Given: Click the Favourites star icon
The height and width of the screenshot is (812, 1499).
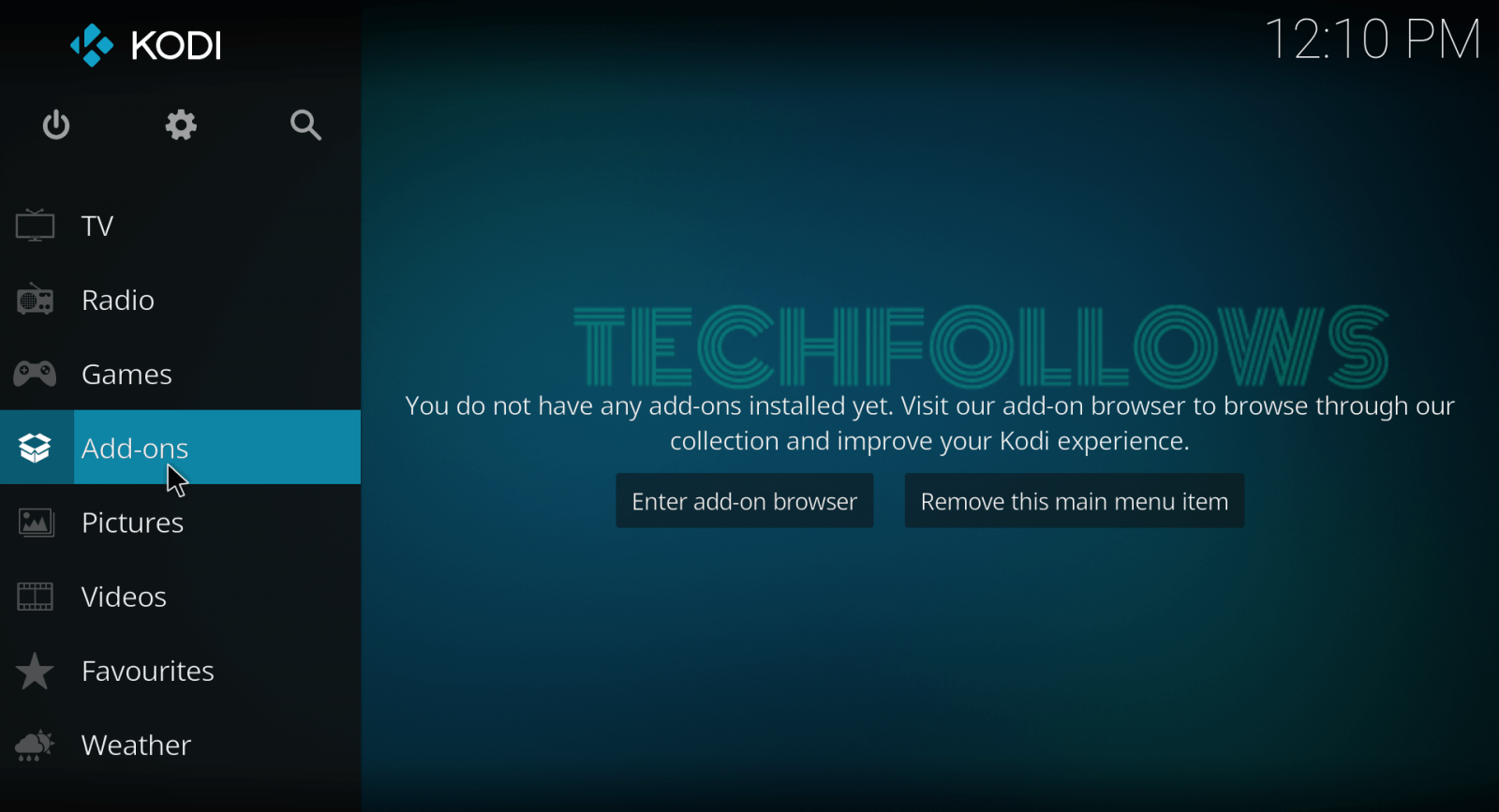Looking at the screenshot, I should (x=35, y=671).
